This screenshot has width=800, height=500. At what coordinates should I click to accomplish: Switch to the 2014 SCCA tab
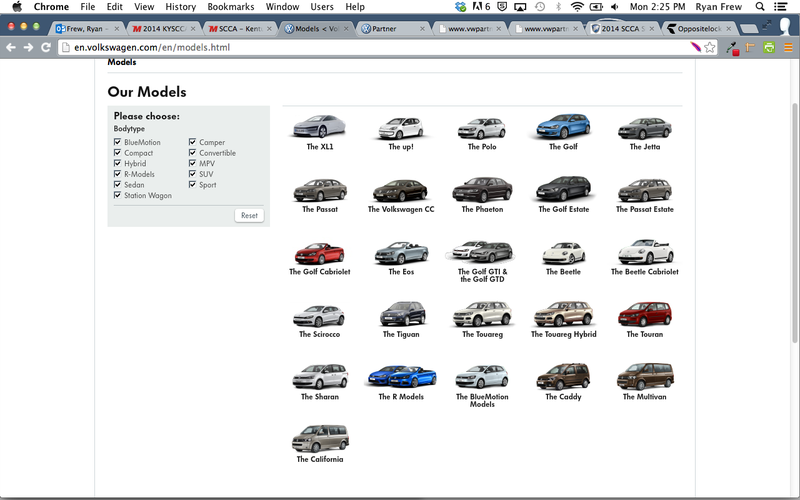tap(622, 29)
